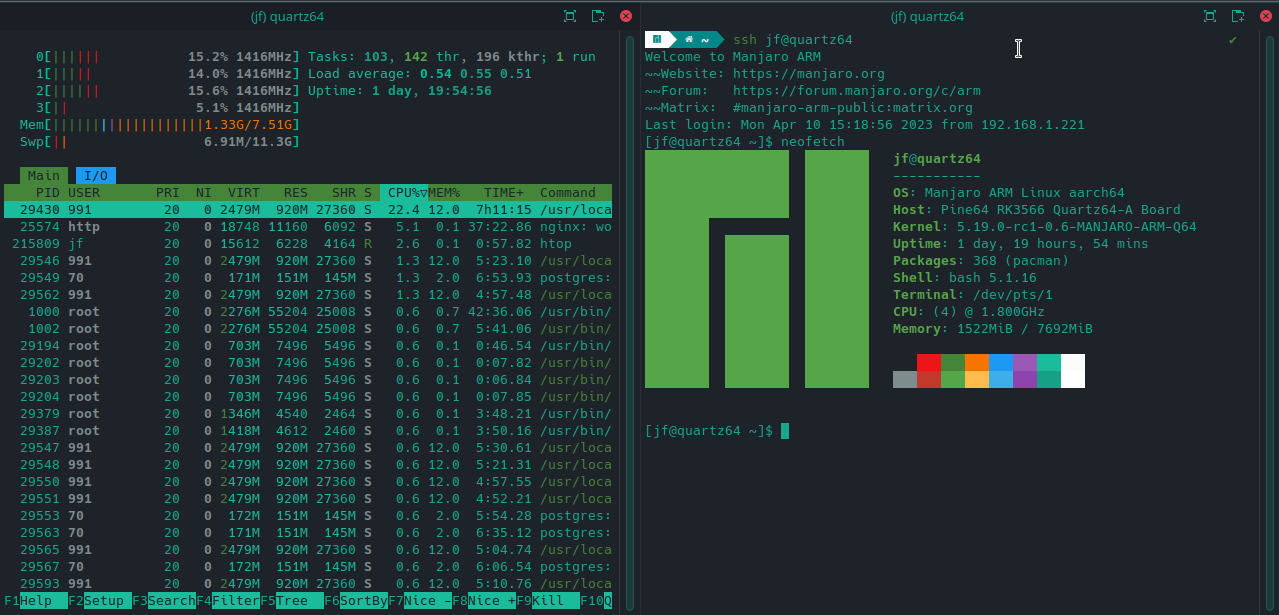Viewport: 1279px width, 615px height.
Task: Open new tab icon in left pane
Action: (598, 16)
